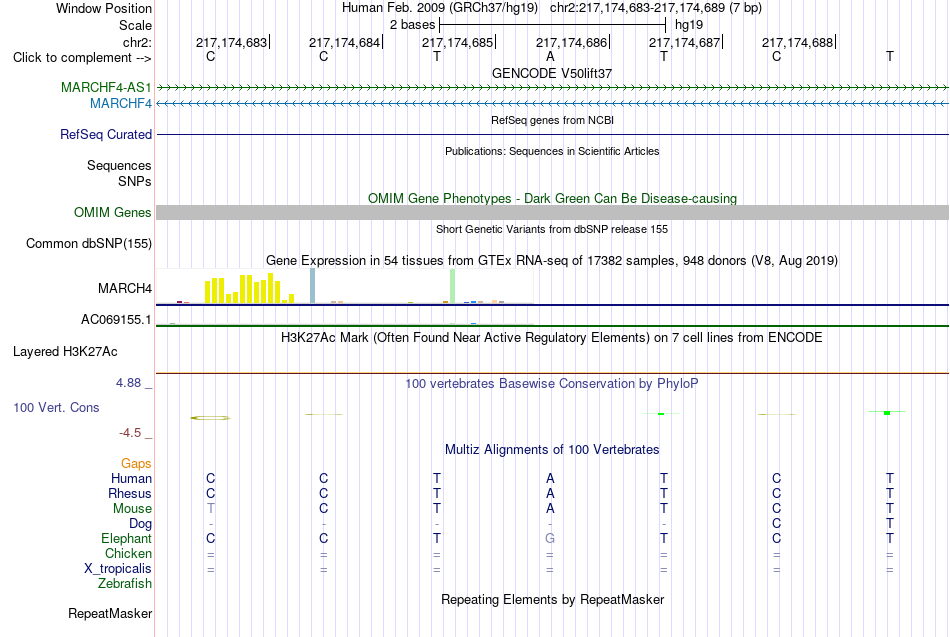Select the Dog alignment row label
Viewport: 950px width, 637px height.
tap(140, 524)
